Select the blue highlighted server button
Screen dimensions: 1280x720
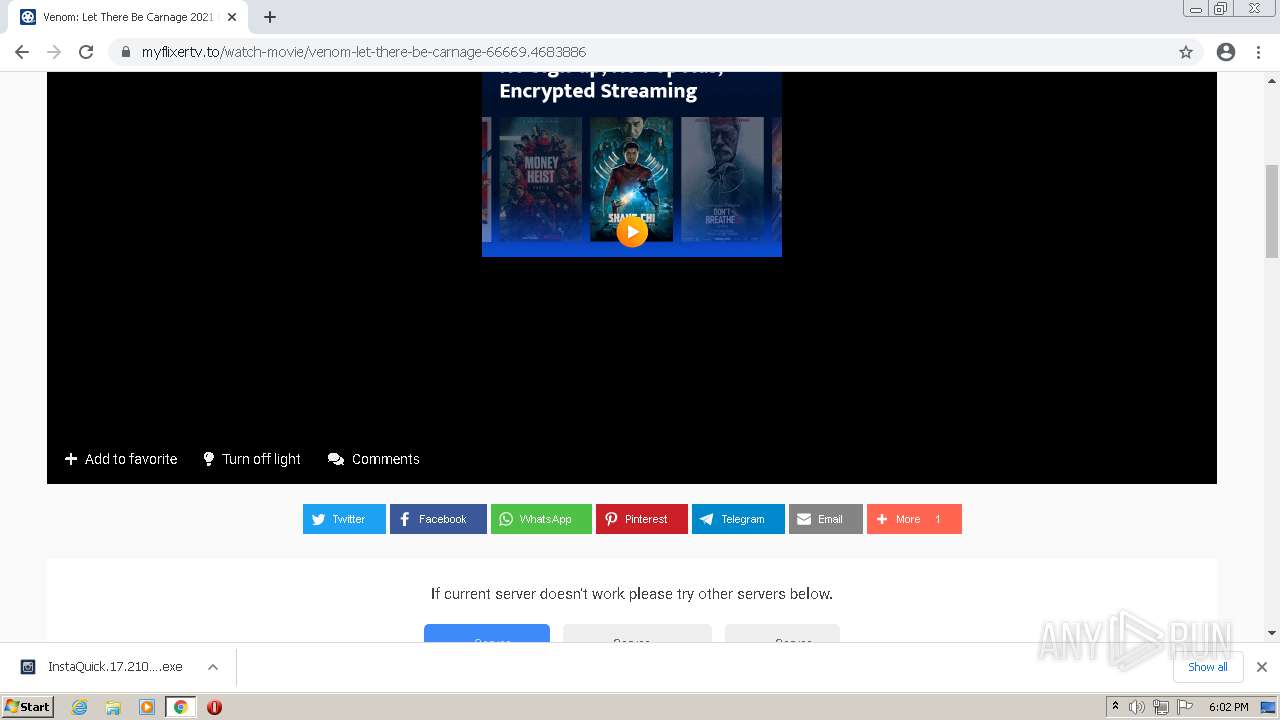487,633
